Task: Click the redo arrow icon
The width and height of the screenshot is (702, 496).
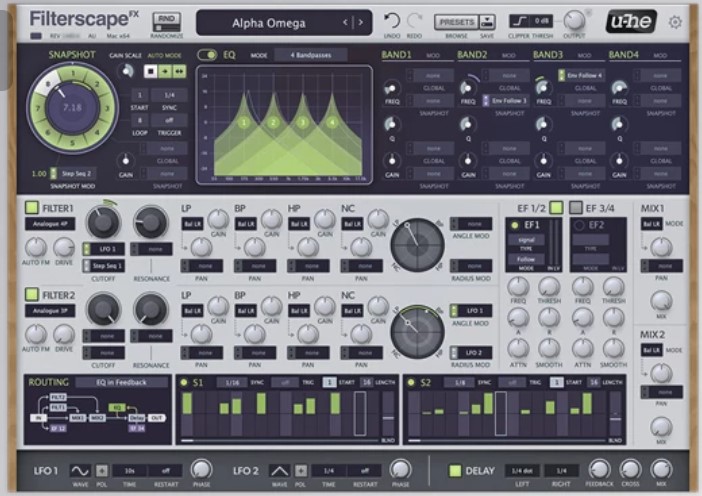Action: (415, 21)
